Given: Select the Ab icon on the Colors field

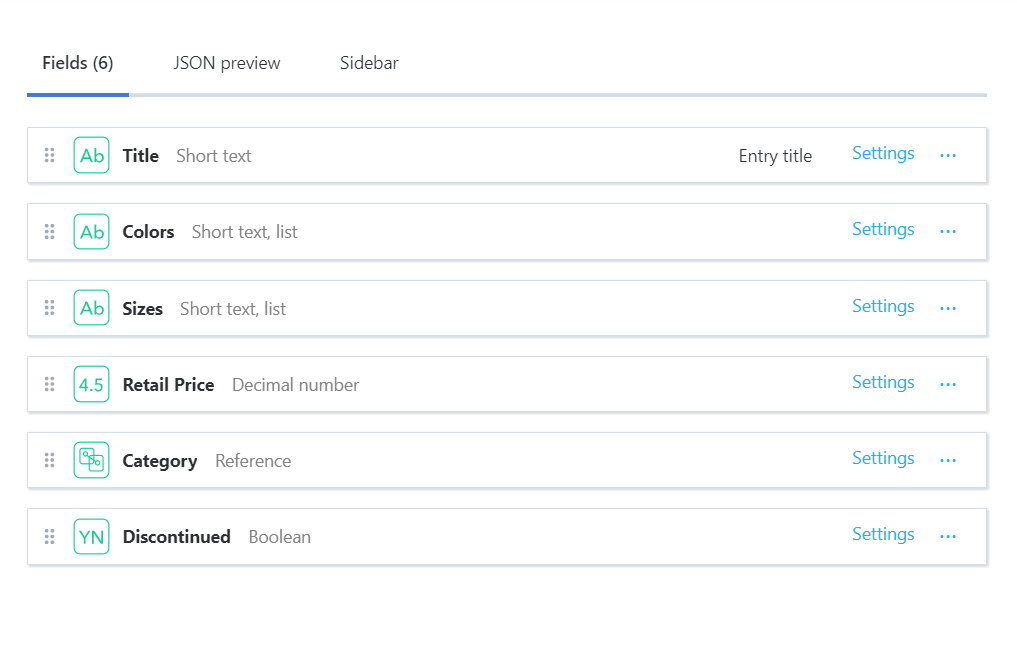Looking at the screenshot, I should click(x=91, y=231).
